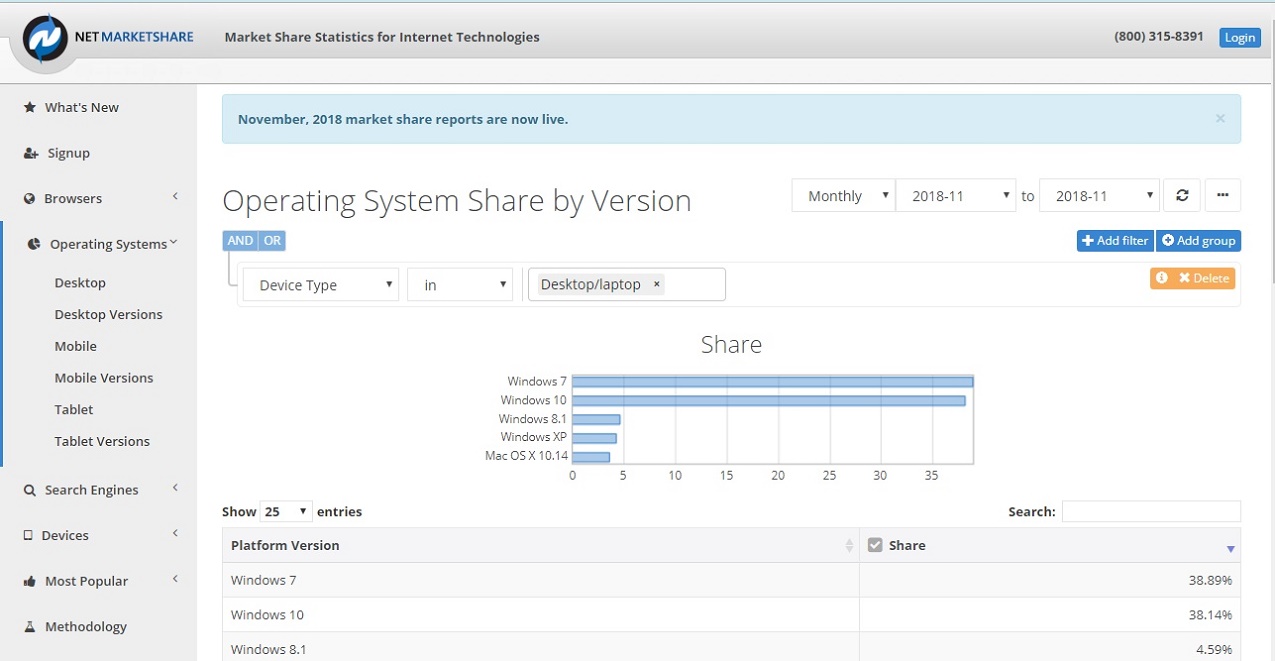Click the star icon beside What's New
This screenshot has height=661, width=1275.
pos(30,107)
